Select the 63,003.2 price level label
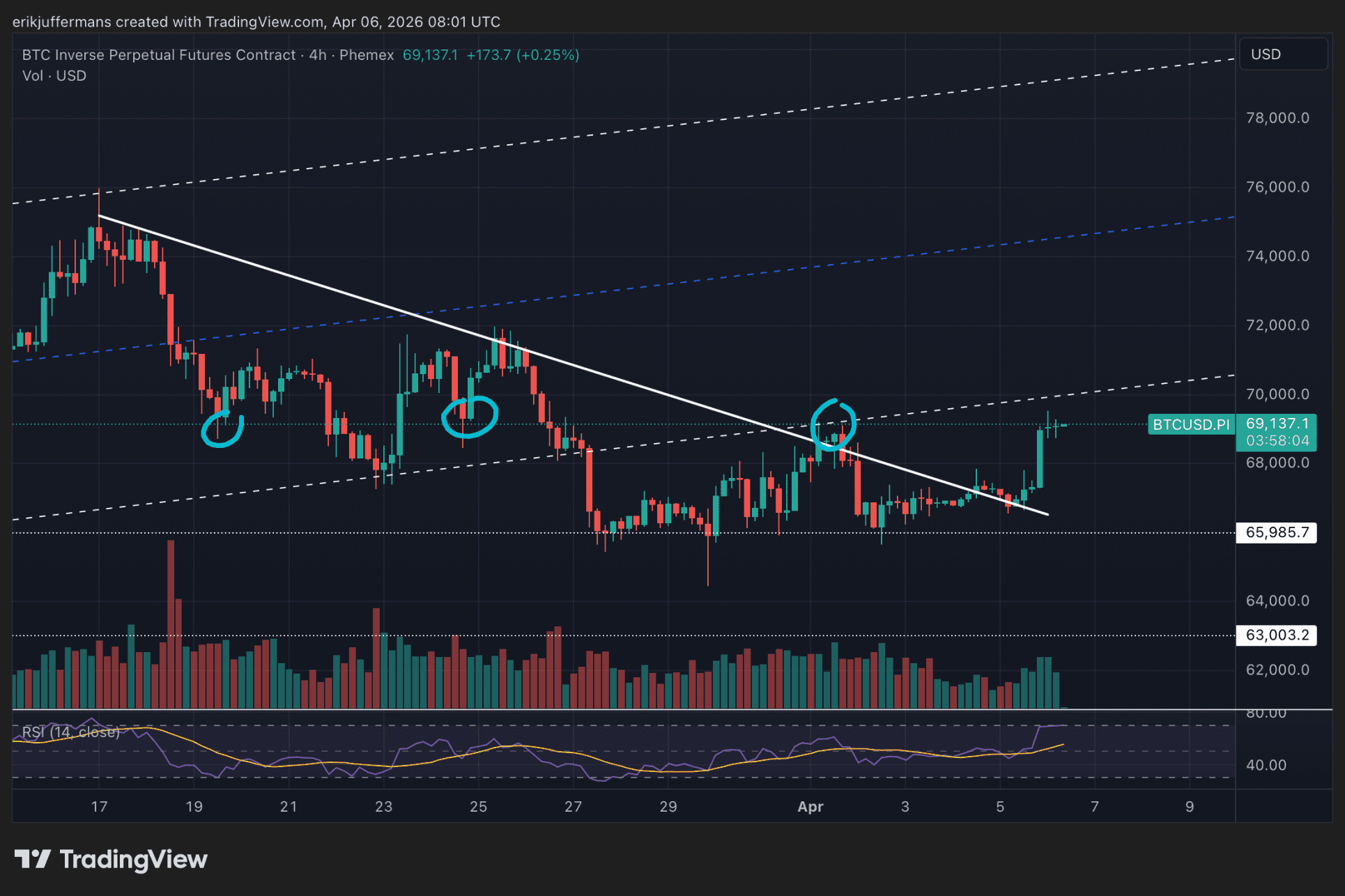The image size is (1345, 896). [x=1276, y=635]
